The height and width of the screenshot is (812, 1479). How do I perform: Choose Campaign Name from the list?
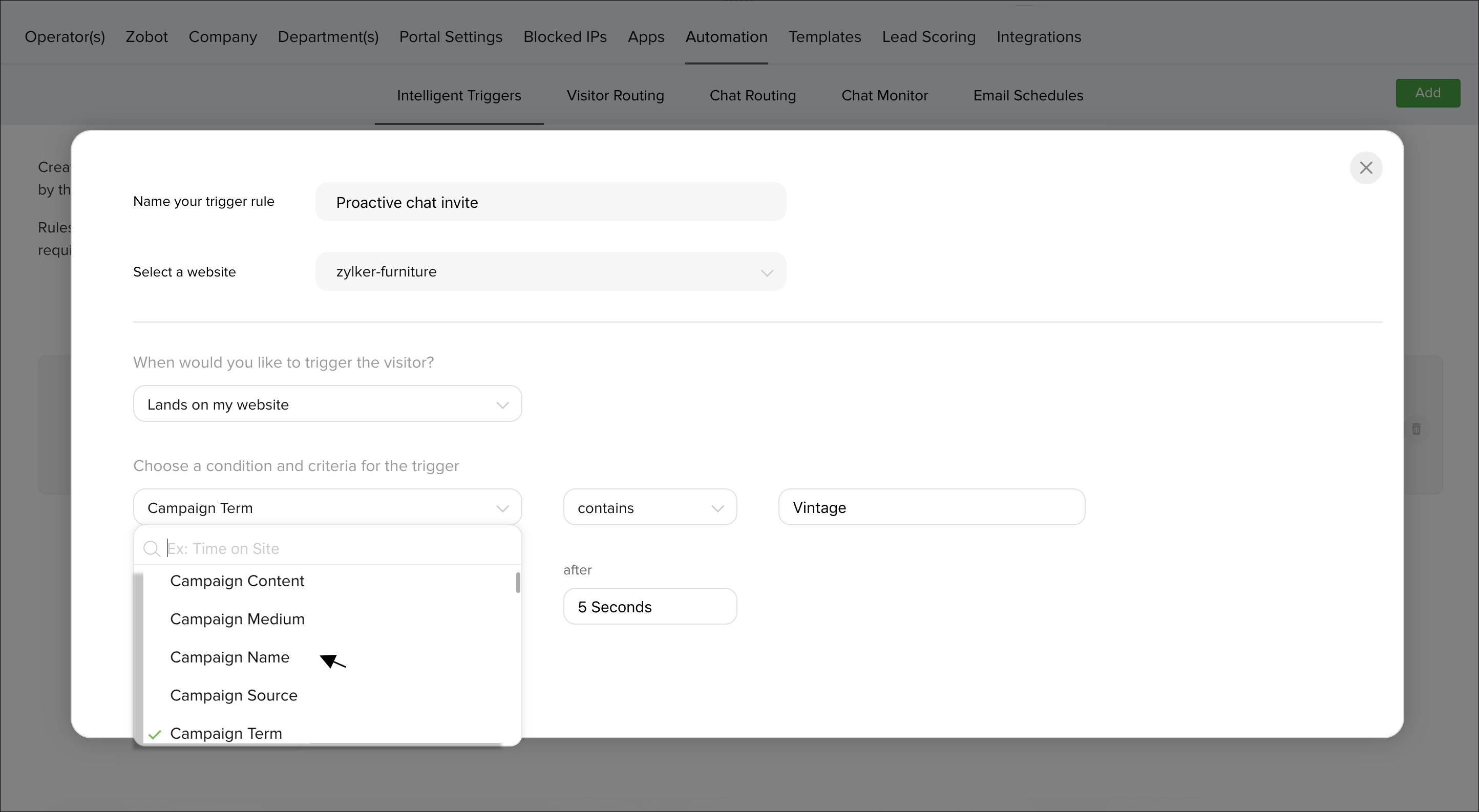coord(328,657)
